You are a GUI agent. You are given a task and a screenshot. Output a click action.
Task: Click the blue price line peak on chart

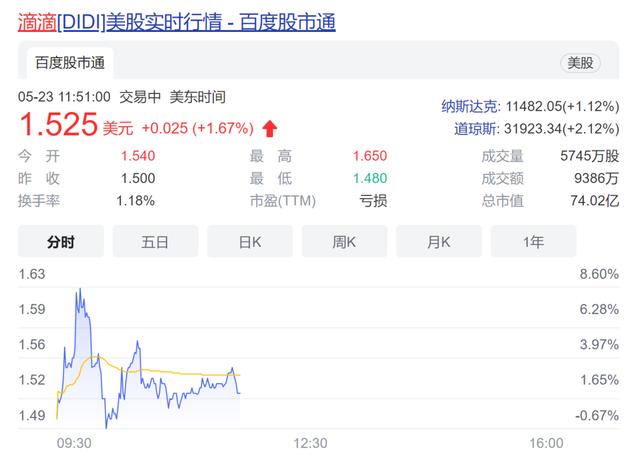78,291
